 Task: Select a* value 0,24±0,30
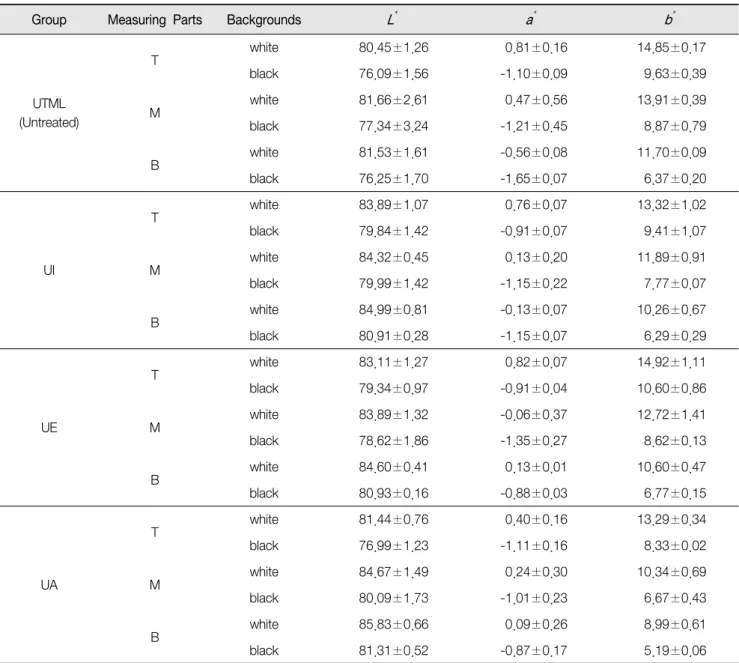(536, 572)
